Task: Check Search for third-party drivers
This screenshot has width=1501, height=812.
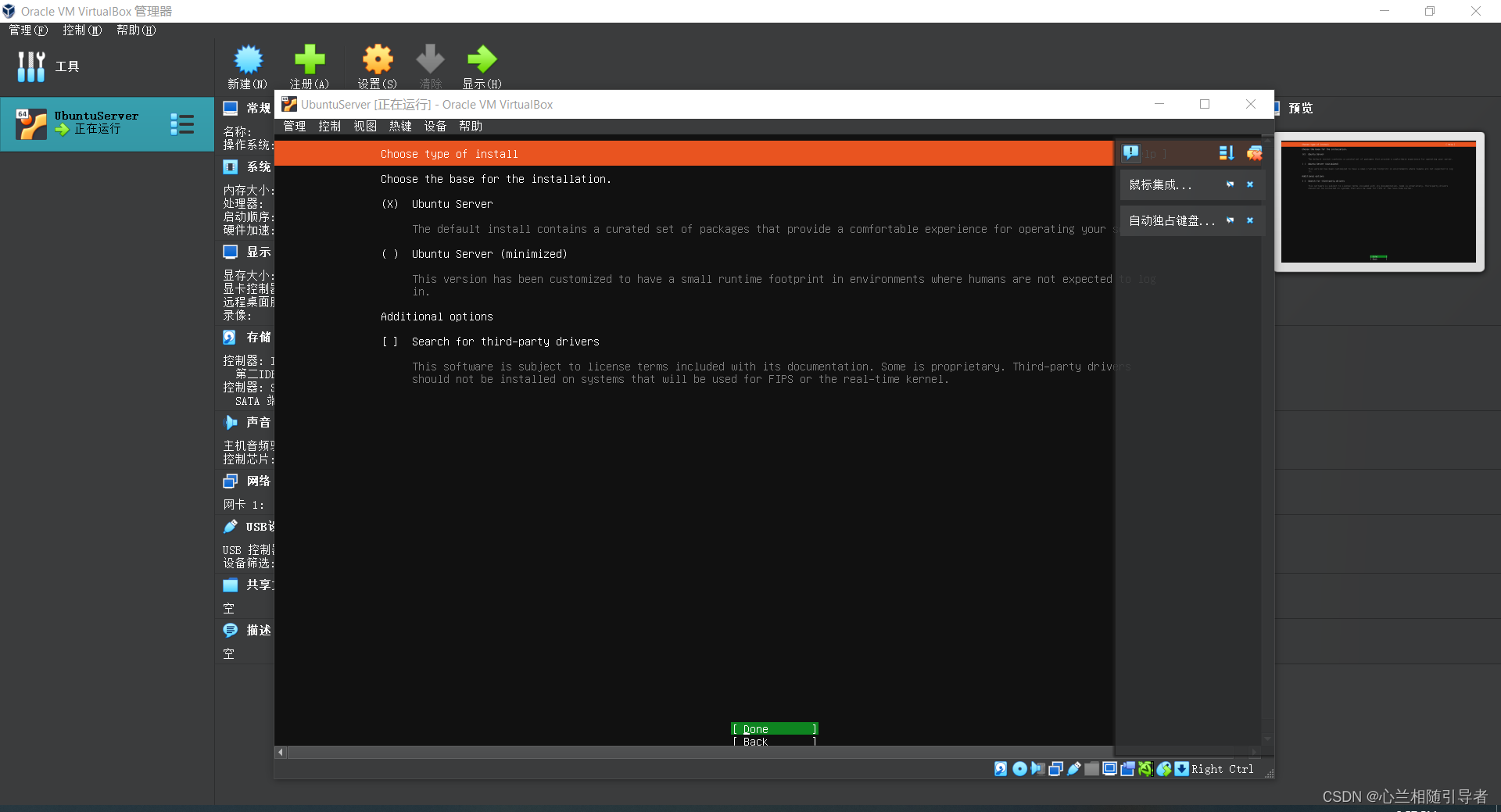Action: pyautogui.click(x=391, y=342)
